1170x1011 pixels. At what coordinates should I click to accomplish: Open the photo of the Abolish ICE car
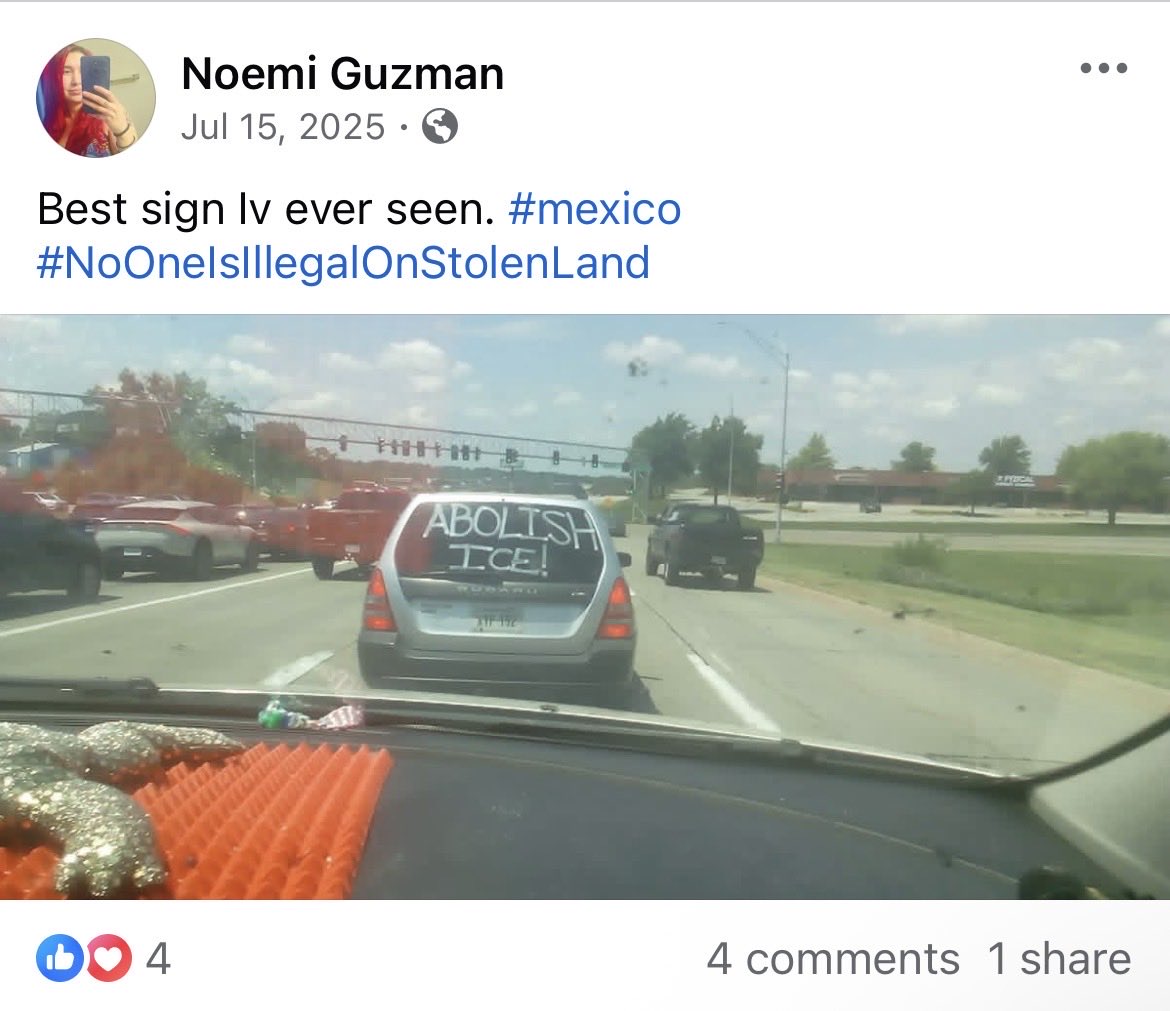coord(585,607)
